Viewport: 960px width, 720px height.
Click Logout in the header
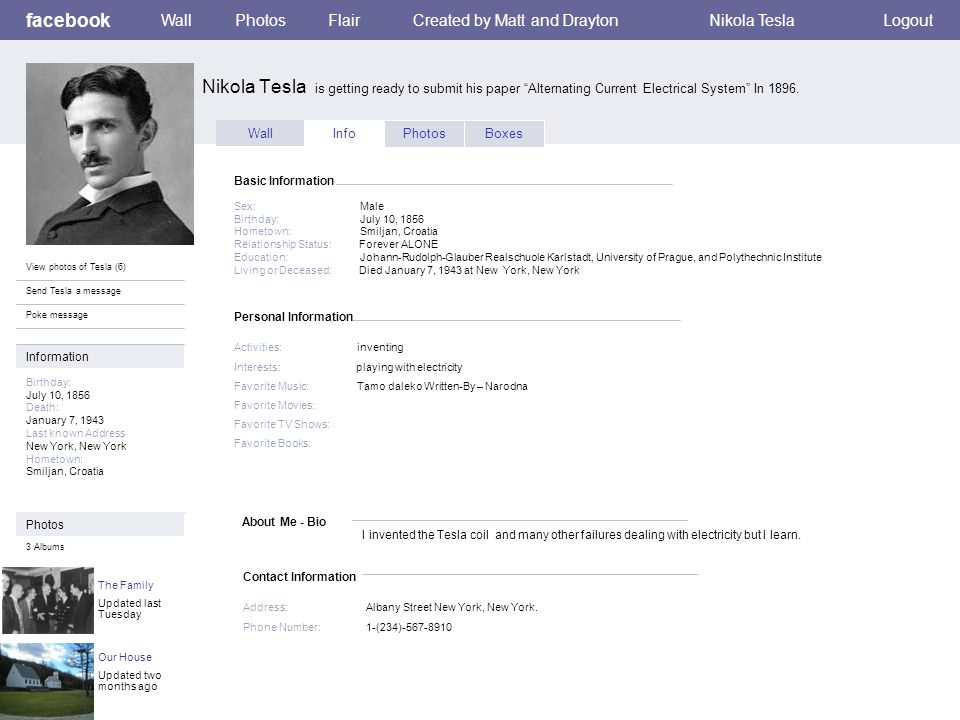(908, 20)
